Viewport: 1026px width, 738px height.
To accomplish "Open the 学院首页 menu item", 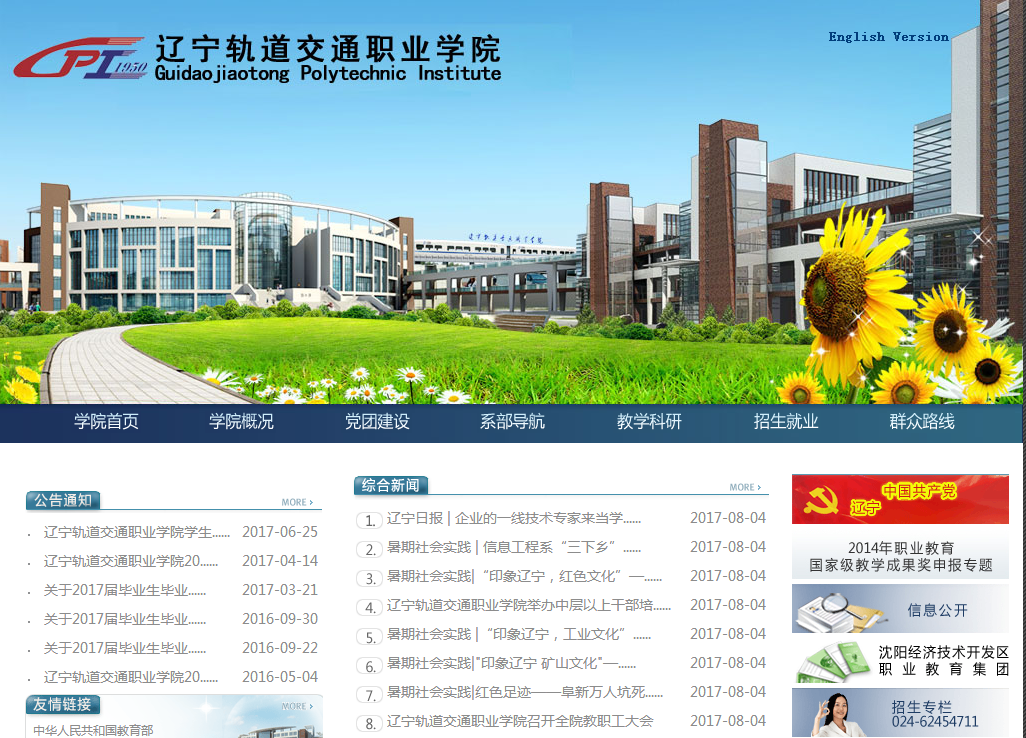I will (x=106, y=422).
